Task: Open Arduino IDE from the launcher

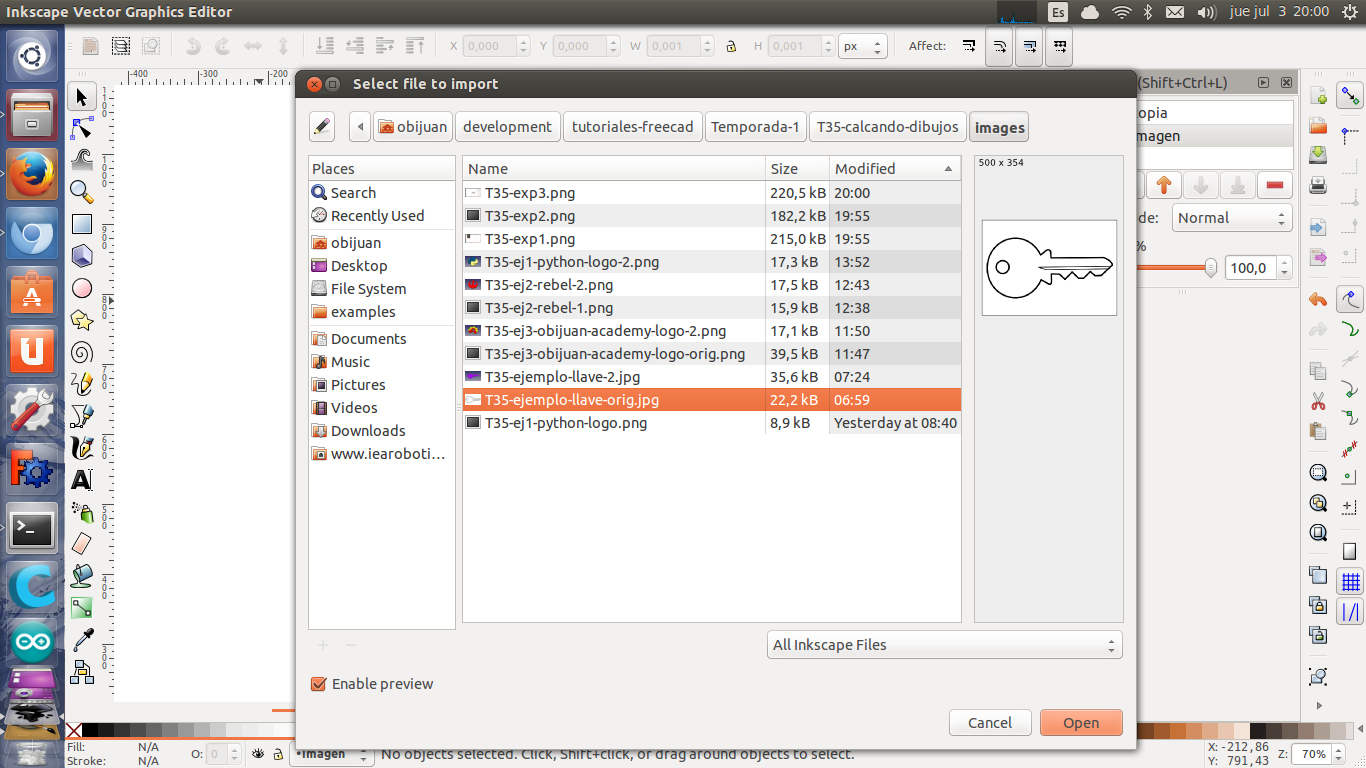Action: pos(32,641)
